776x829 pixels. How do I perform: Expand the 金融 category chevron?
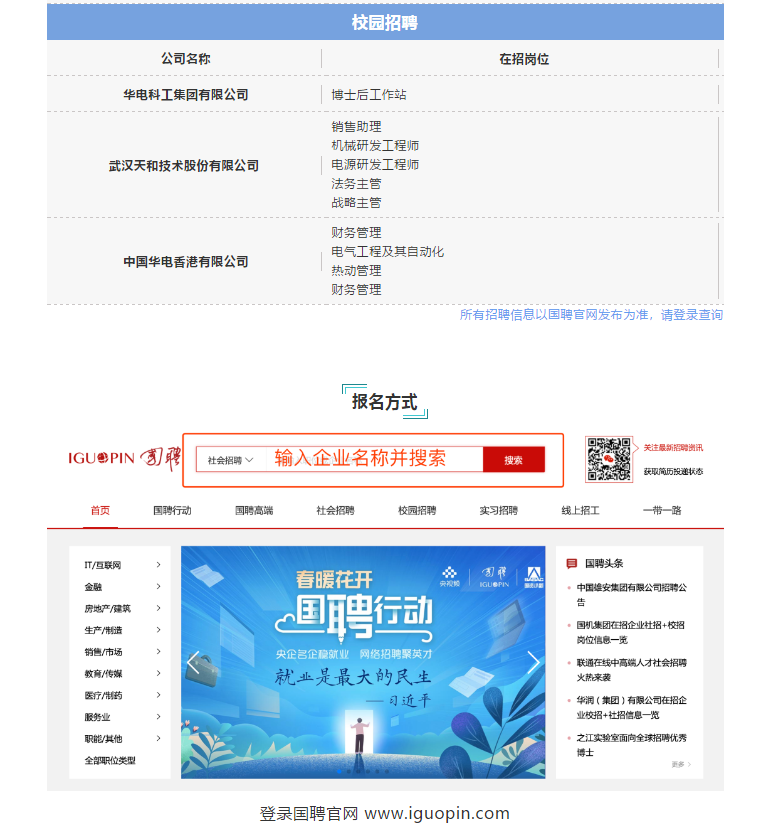(158, 587)
